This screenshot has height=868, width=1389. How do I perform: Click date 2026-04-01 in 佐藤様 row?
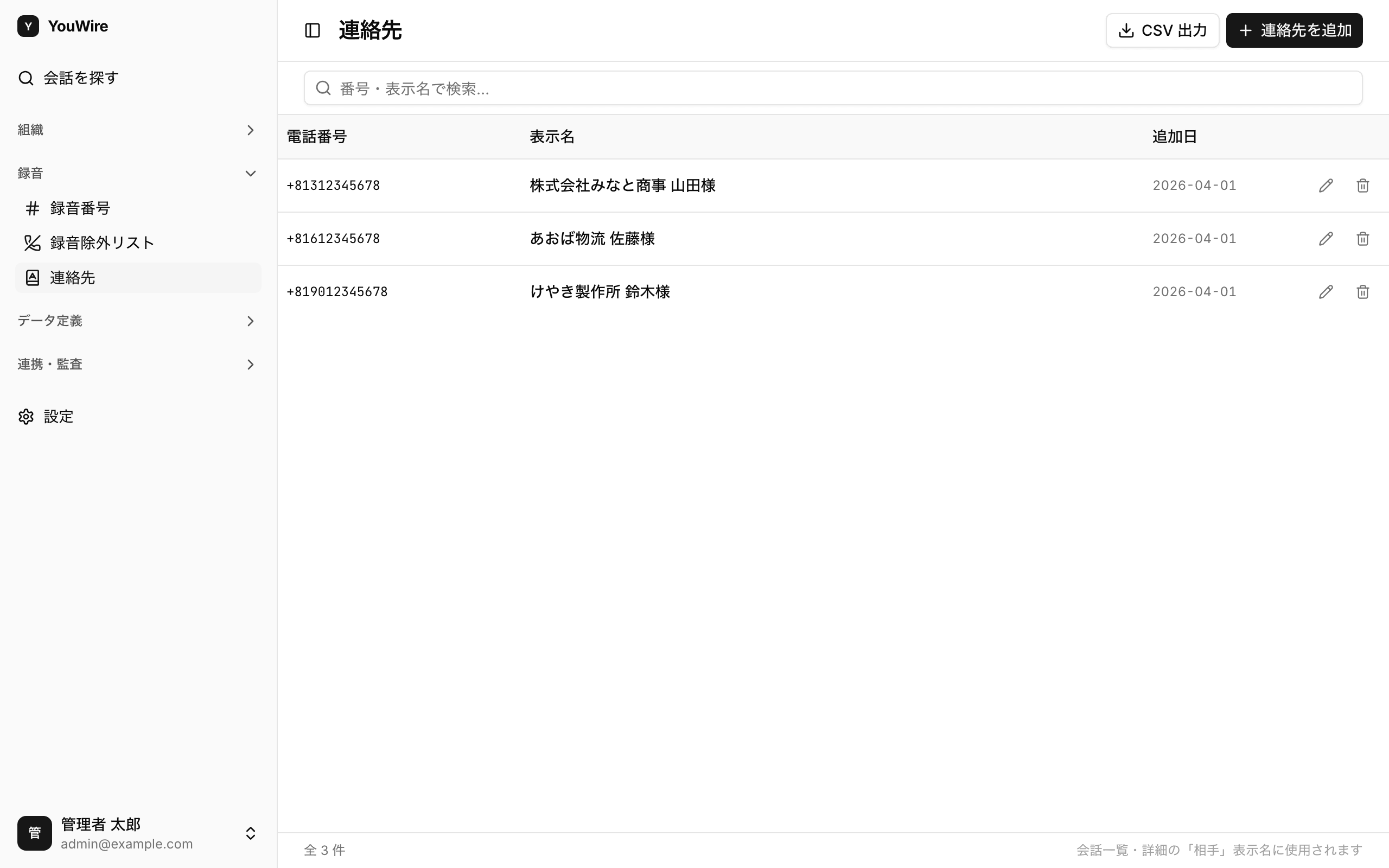(1194, 239)
